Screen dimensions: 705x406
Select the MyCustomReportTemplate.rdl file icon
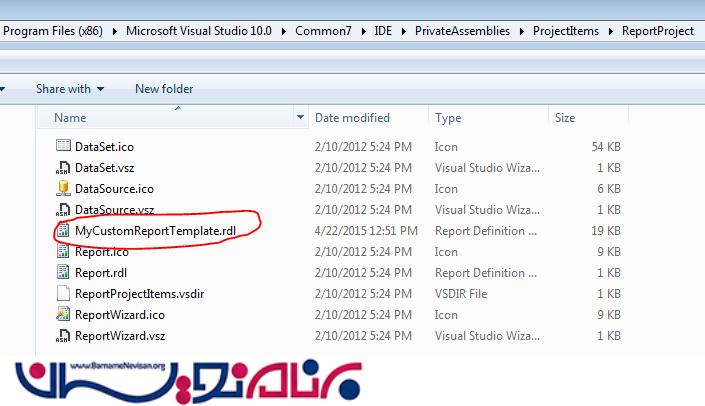pyautogui.click(x=64, y=231)
